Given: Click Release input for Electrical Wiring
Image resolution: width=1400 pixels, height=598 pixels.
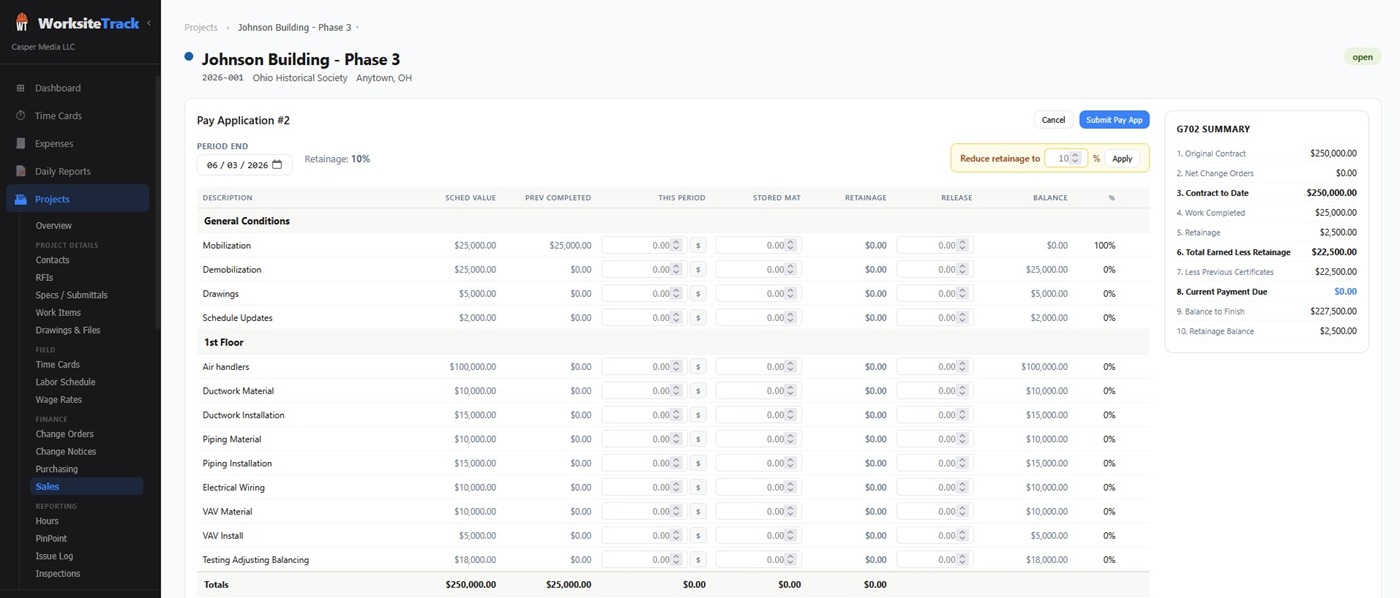Looking at the screenshot, I should point(935,488).
